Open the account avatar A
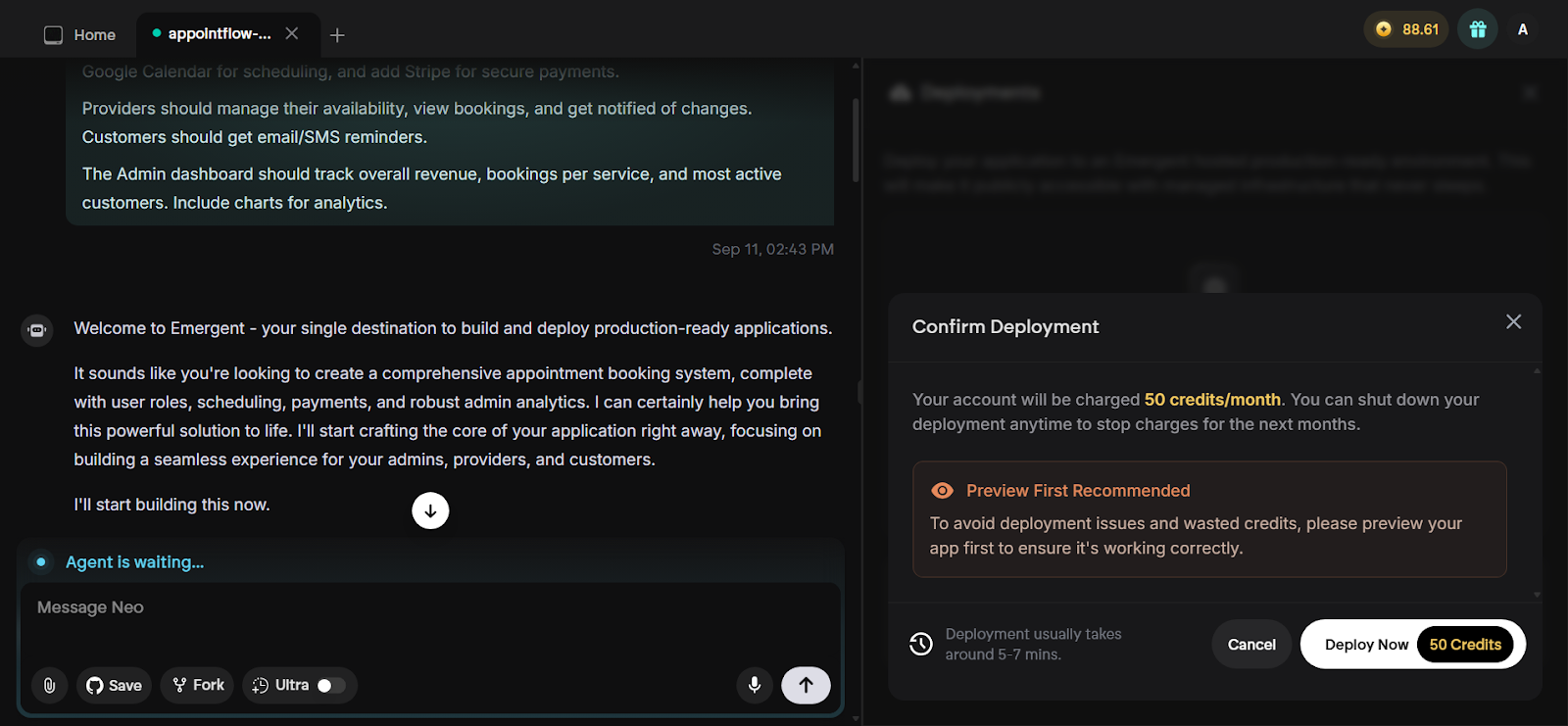 pos(1523,29)
